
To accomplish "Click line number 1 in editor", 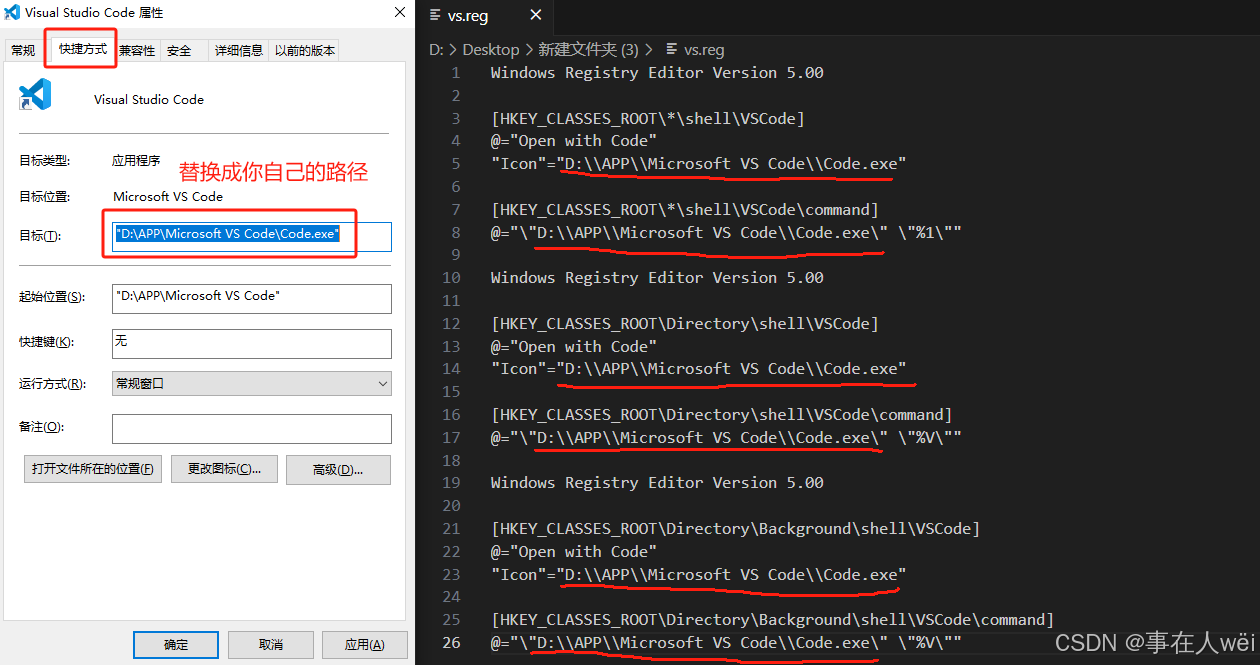I will pyautogui.click(x=455, y=73).
